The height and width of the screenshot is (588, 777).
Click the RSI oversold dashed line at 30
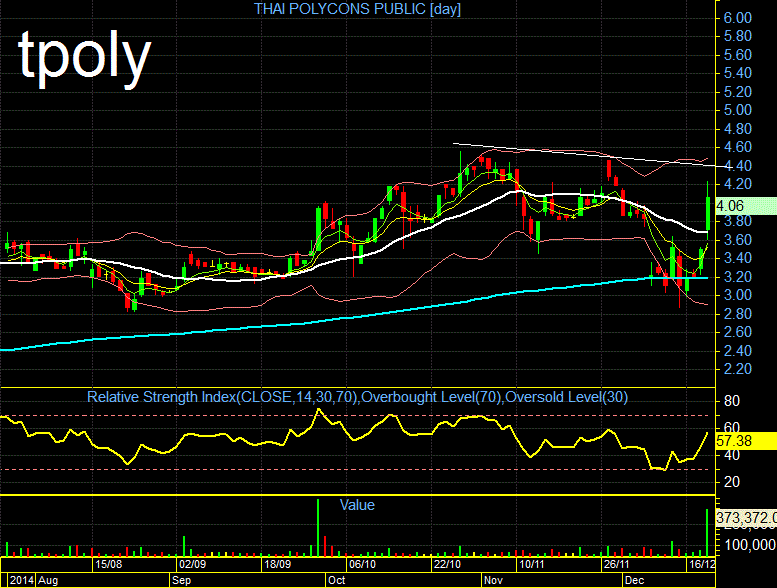354,469
